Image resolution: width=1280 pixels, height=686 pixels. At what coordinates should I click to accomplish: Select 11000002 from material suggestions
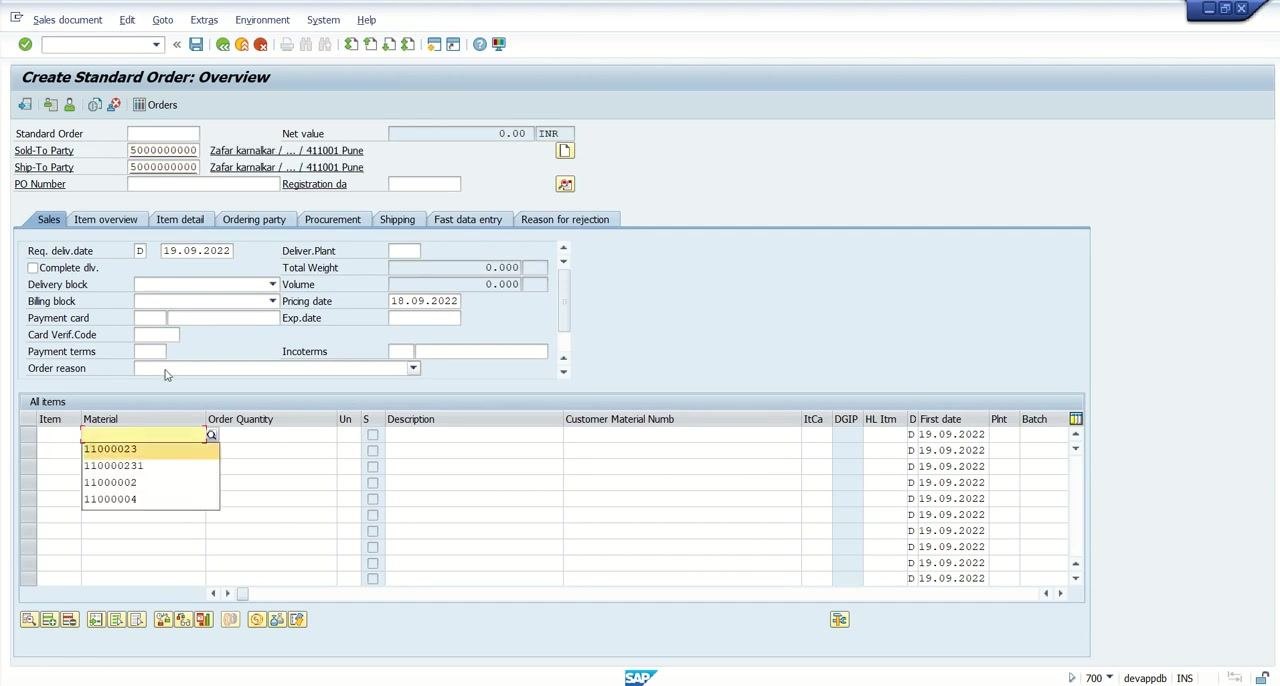point(150,483)
